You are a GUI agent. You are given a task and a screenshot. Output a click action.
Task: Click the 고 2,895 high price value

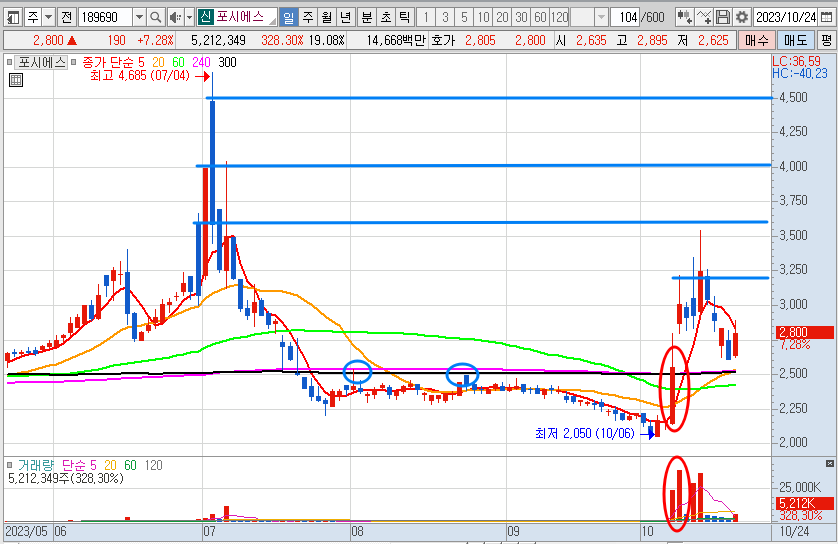[651, 40]
